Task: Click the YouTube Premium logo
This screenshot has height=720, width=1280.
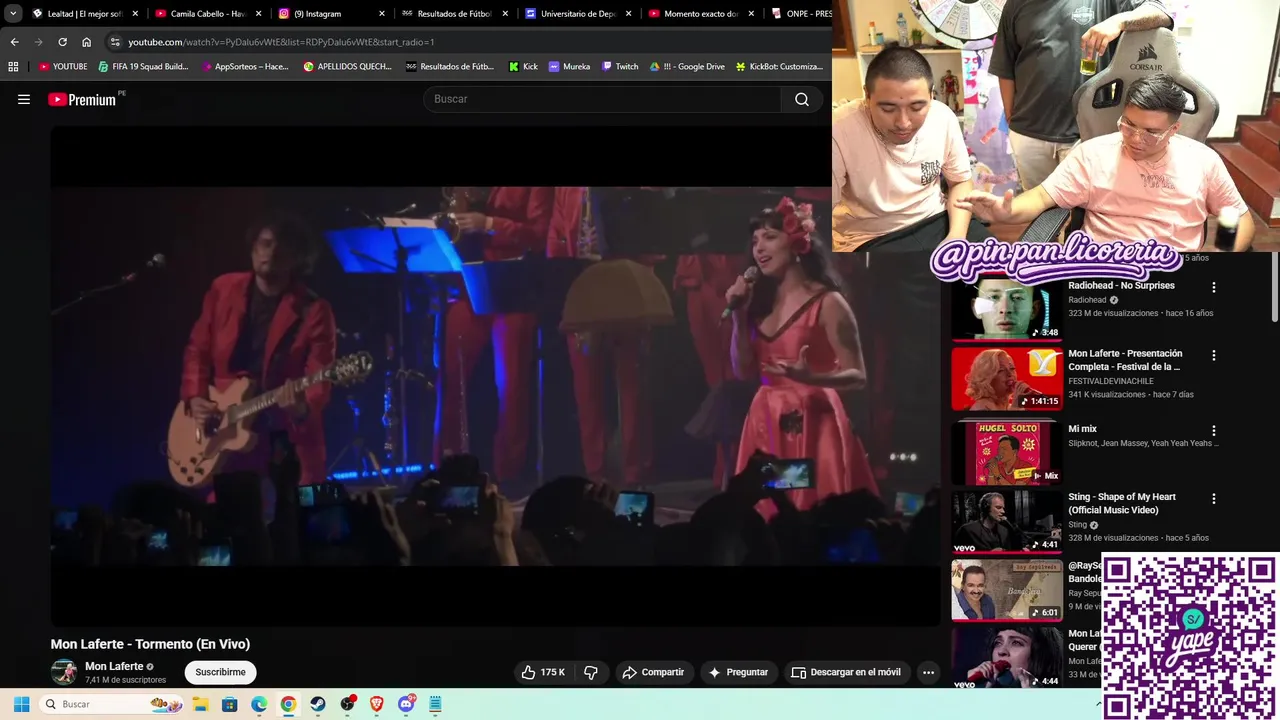Action: click(x=84, y=99)
